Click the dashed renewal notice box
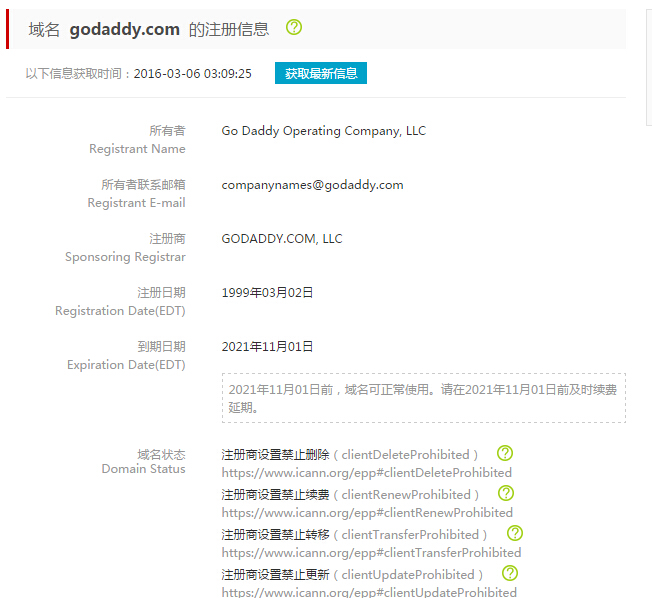Screen dimensions: 652x598 pos(424,398)
